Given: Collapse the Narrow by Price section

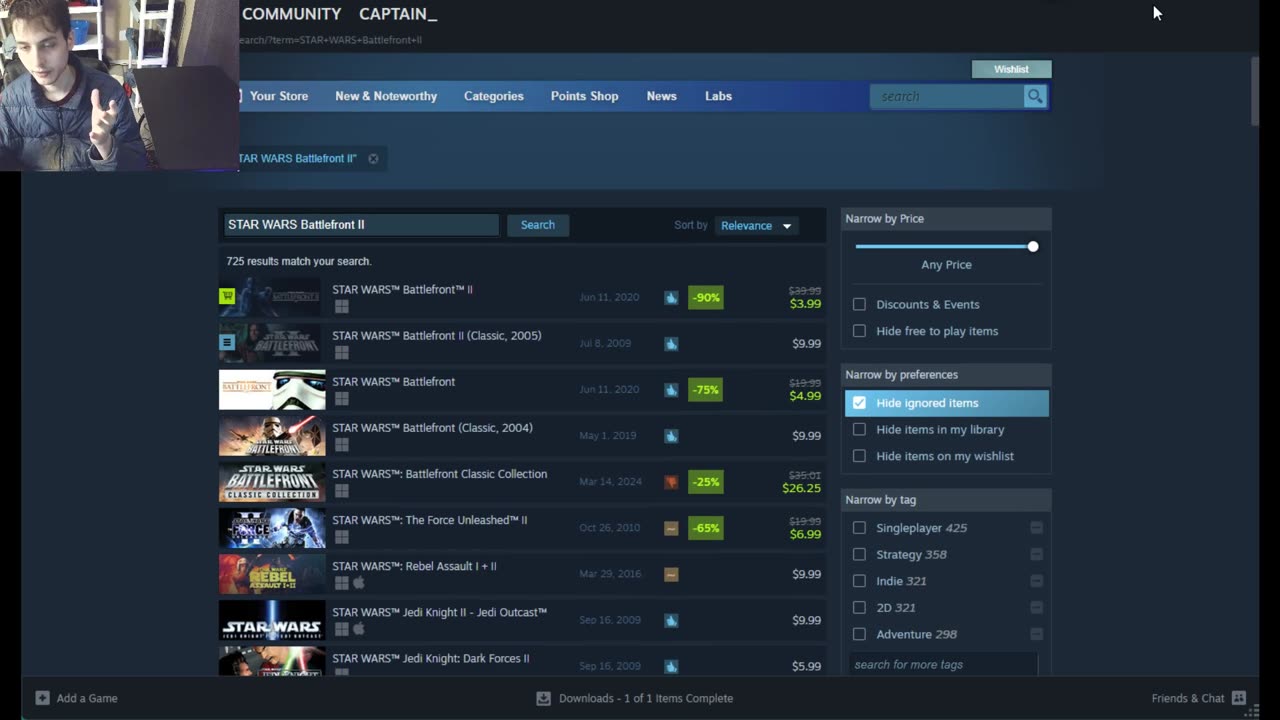Looking at the screenshot, I should [x=946, y=218].
